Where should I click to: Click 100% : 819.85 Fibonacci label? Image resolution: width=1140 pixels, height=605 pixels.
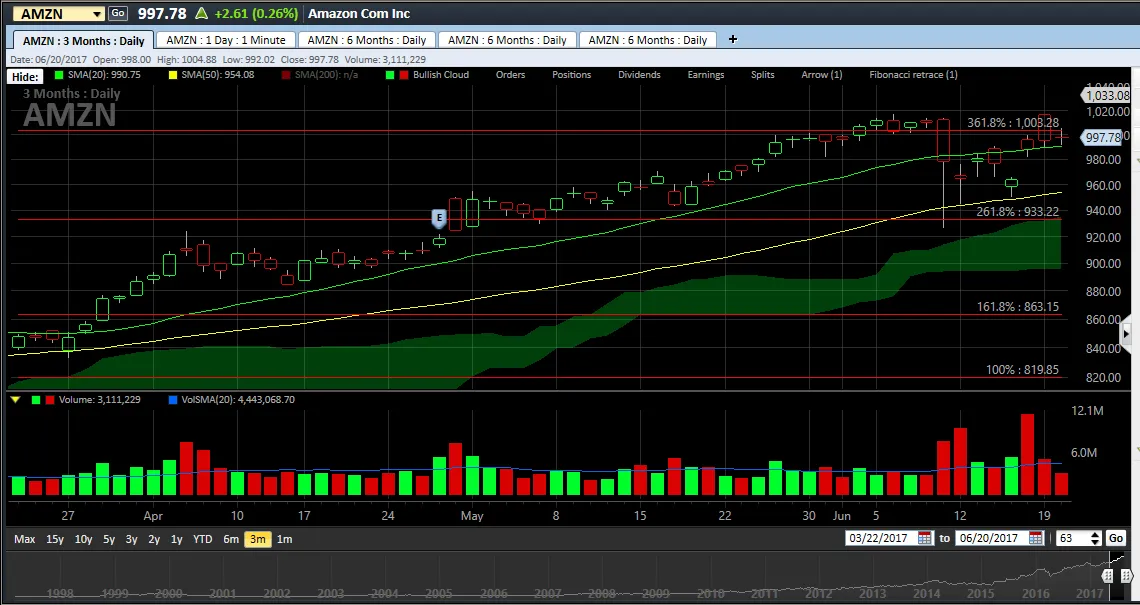pyautogui.click(x=1022, y=369)
